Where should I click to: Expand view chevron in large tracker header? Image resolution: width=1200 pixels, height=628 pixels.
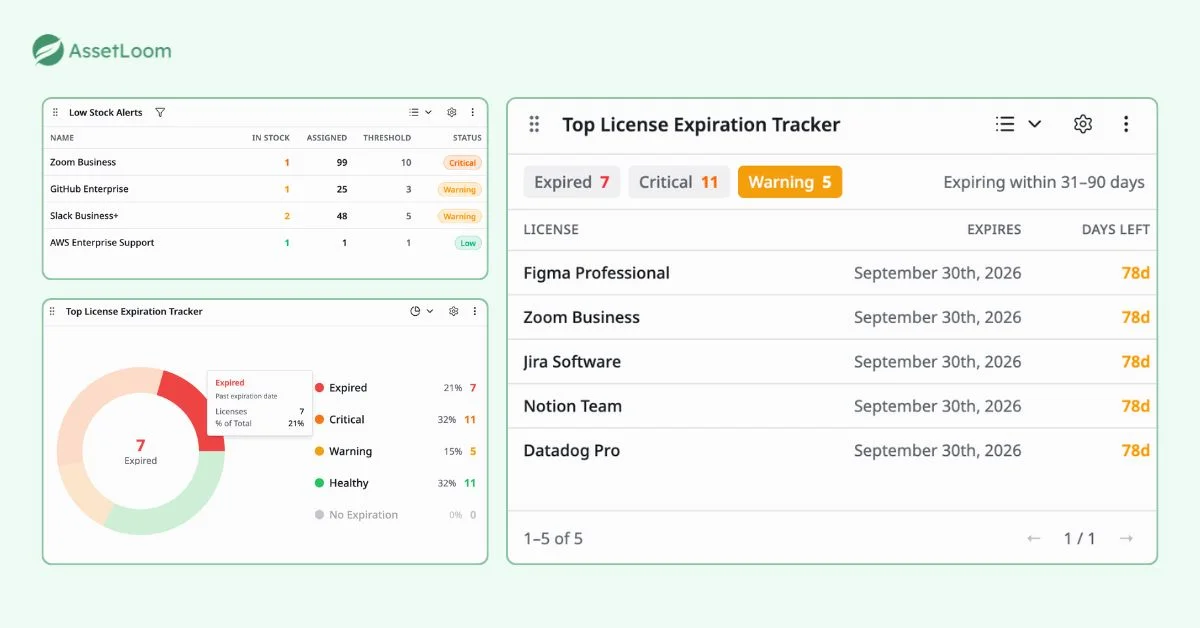click(1035, 124)
